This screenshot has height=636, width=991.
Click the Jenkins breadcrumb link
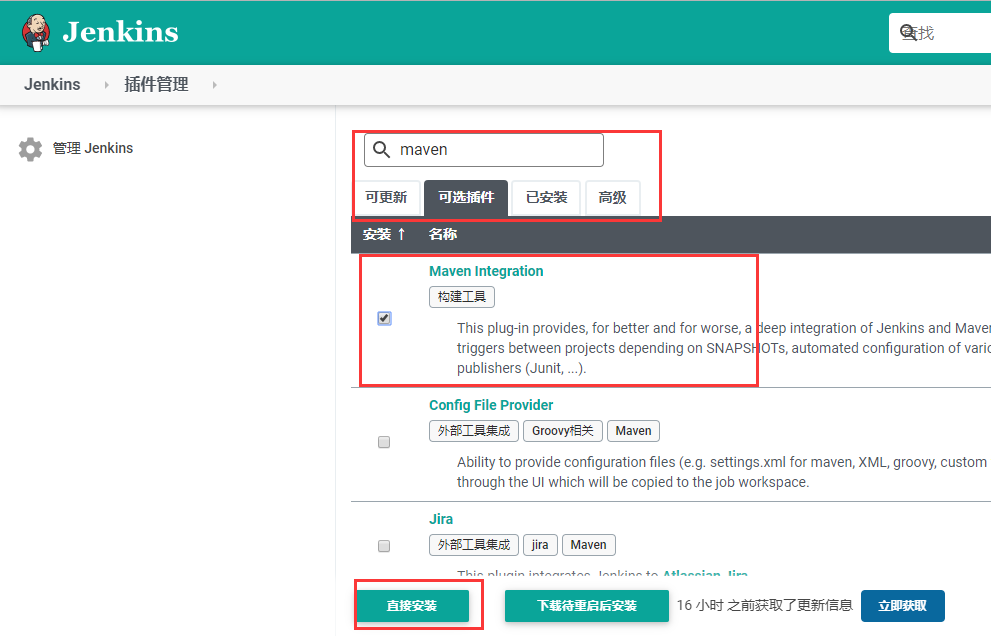point(52,85)
